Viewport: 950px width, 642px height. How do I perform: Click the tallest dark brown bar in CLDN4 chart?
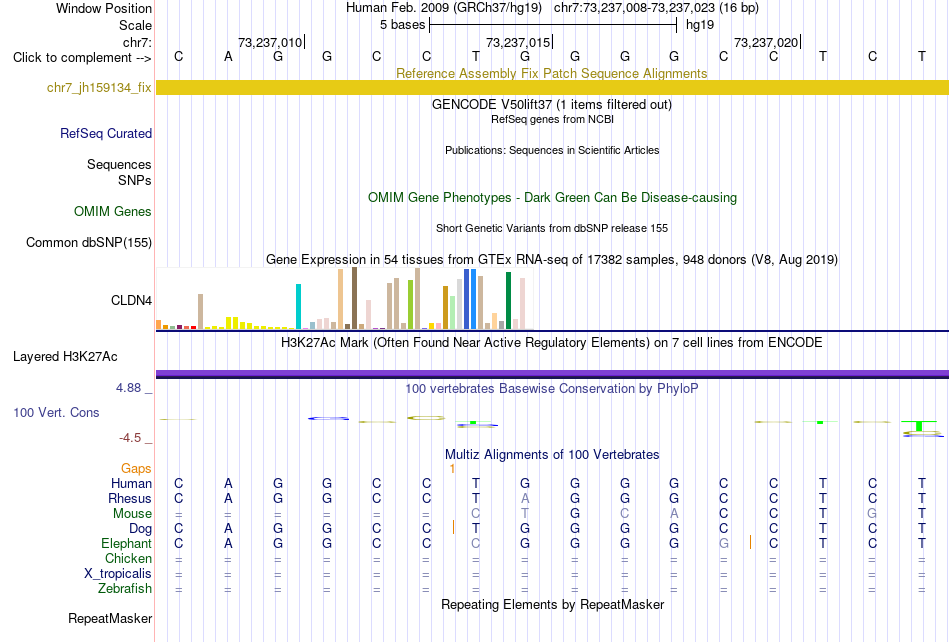pyautogui.click(x=354, y=299)
